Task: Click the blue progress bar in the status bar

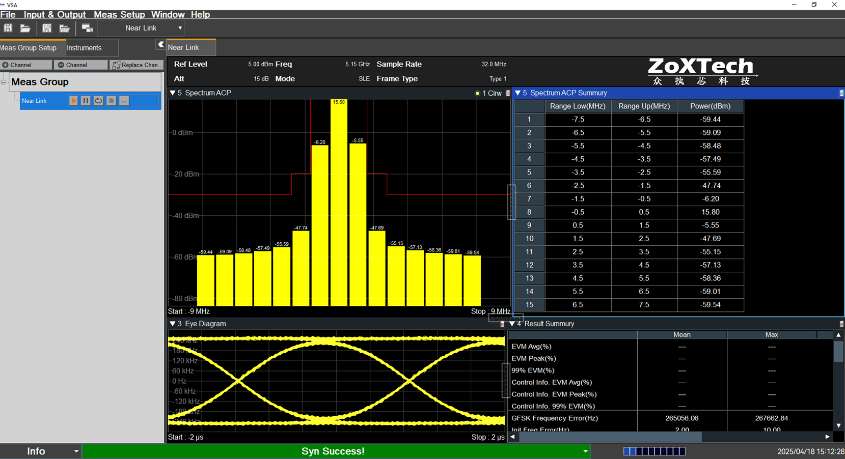Action: [654, 451]
